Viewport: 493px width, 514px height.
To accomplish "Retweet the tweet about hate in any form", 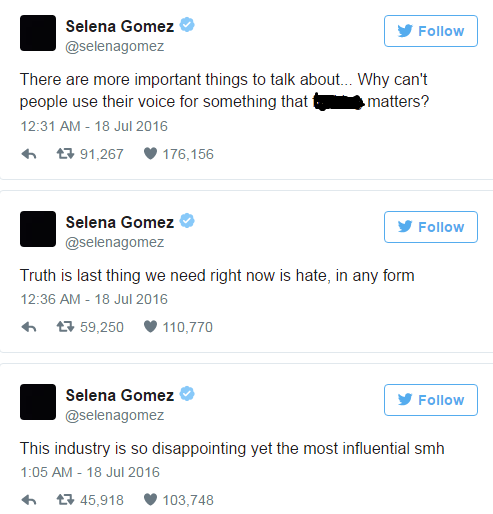I will point(65,327).
